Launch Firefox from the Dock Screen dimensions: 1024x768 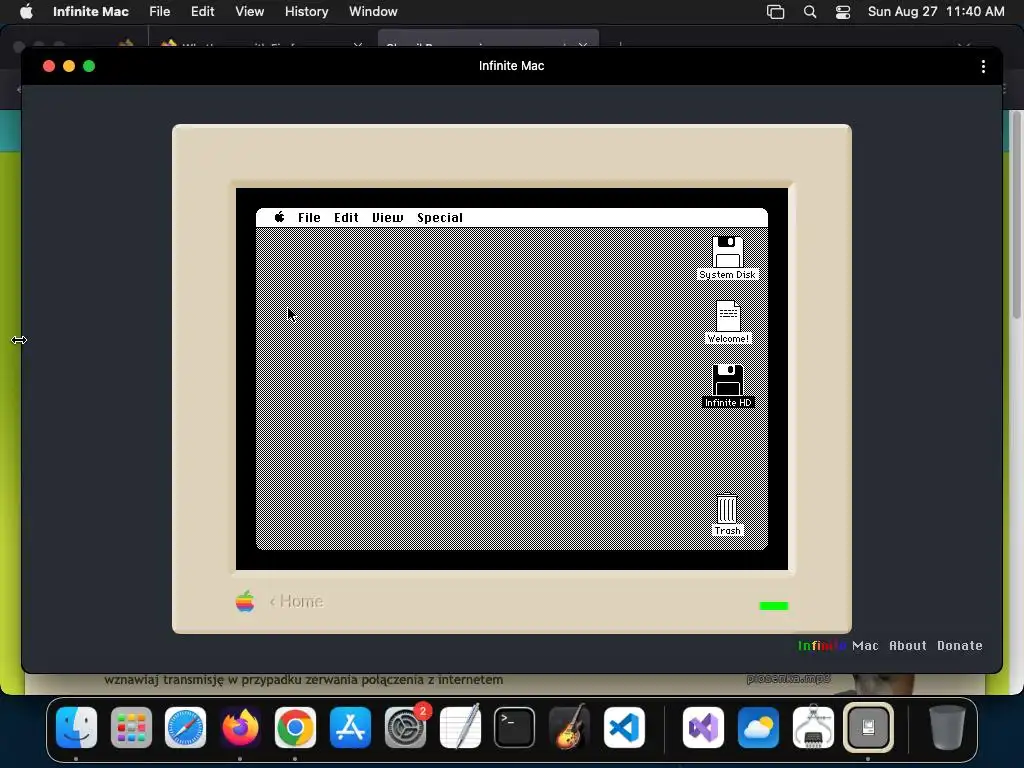240,727
